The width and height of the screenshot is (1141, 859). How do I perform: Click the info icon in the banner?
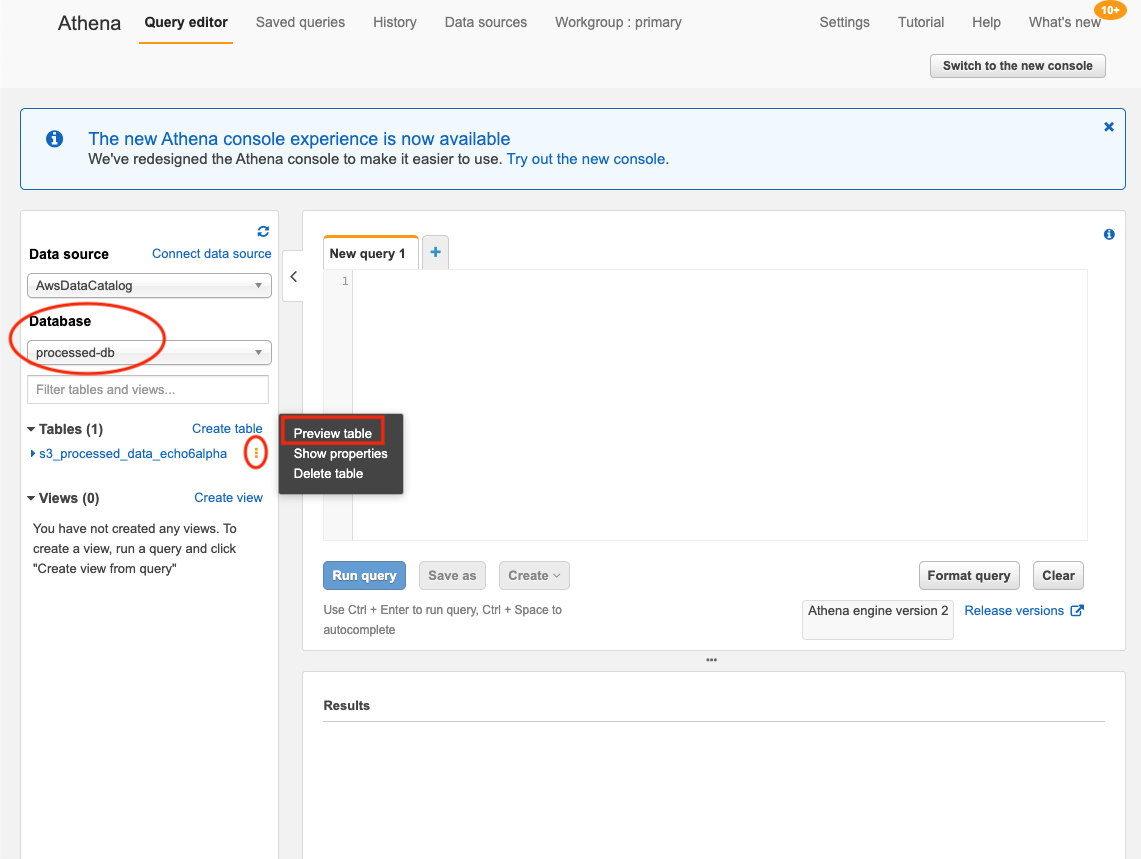click(55, 138)
